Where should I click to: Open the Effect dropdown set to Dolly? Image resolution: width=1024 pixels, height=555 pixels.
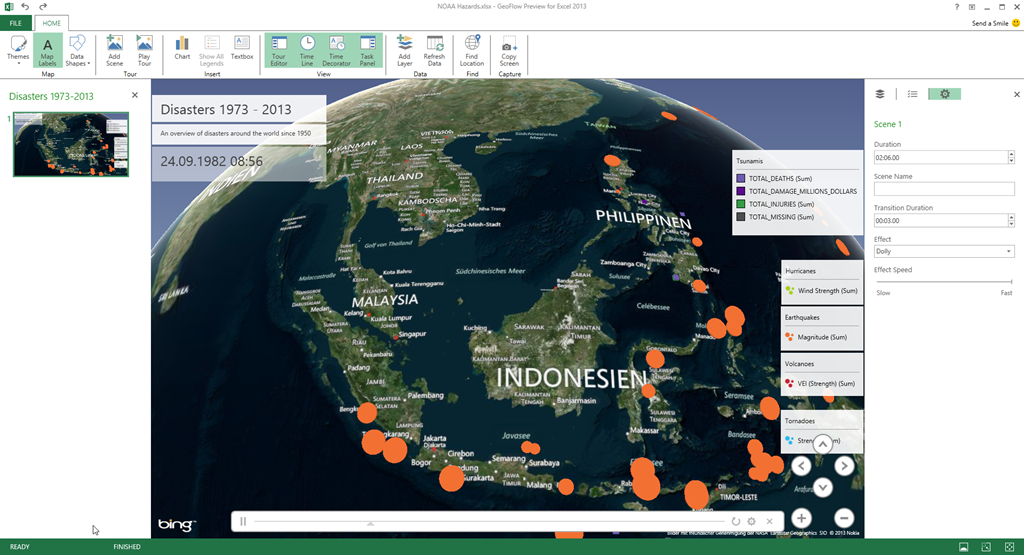(943, 251)
